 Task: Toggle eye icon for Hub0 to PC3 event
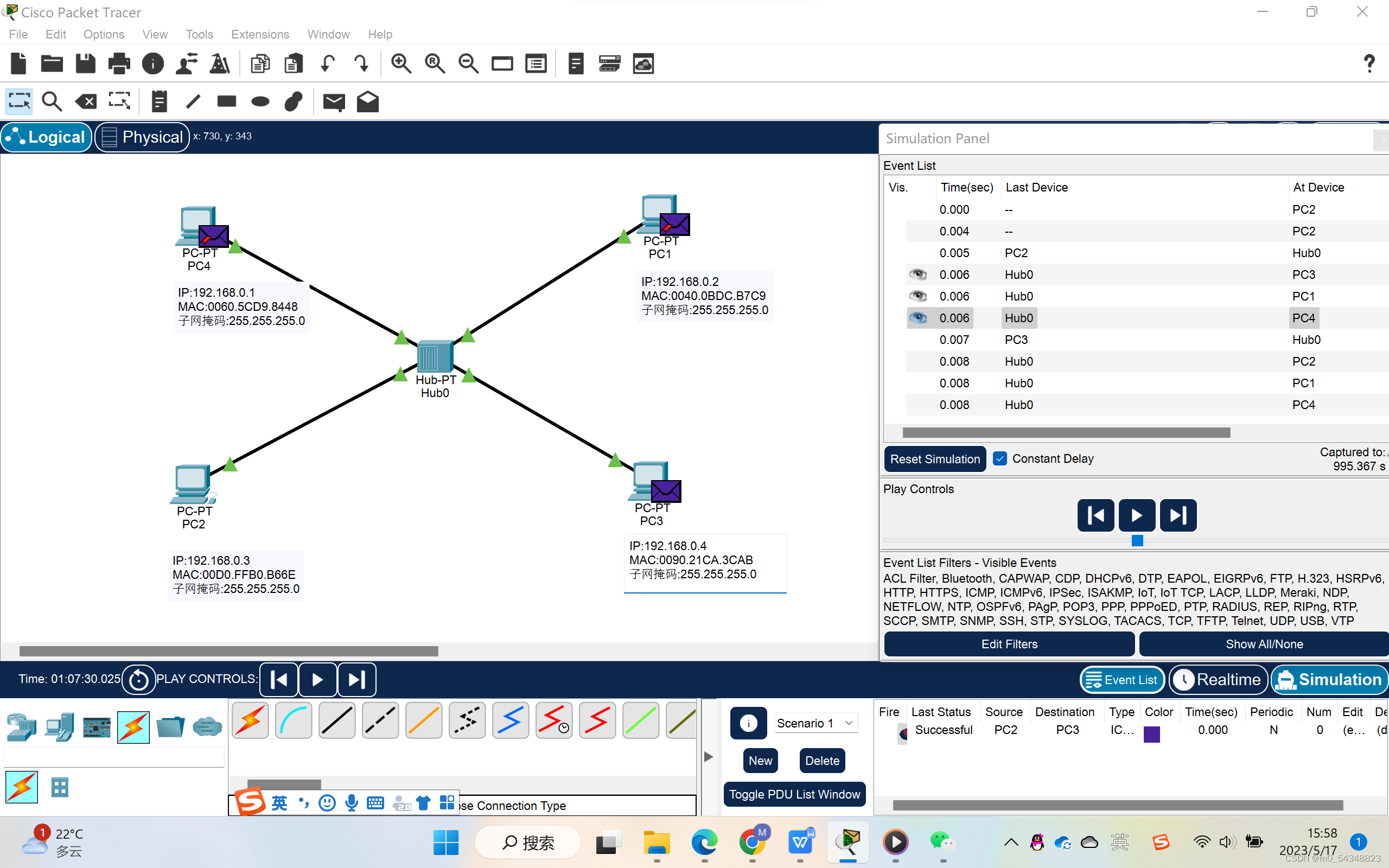click(x=918, y=275)
